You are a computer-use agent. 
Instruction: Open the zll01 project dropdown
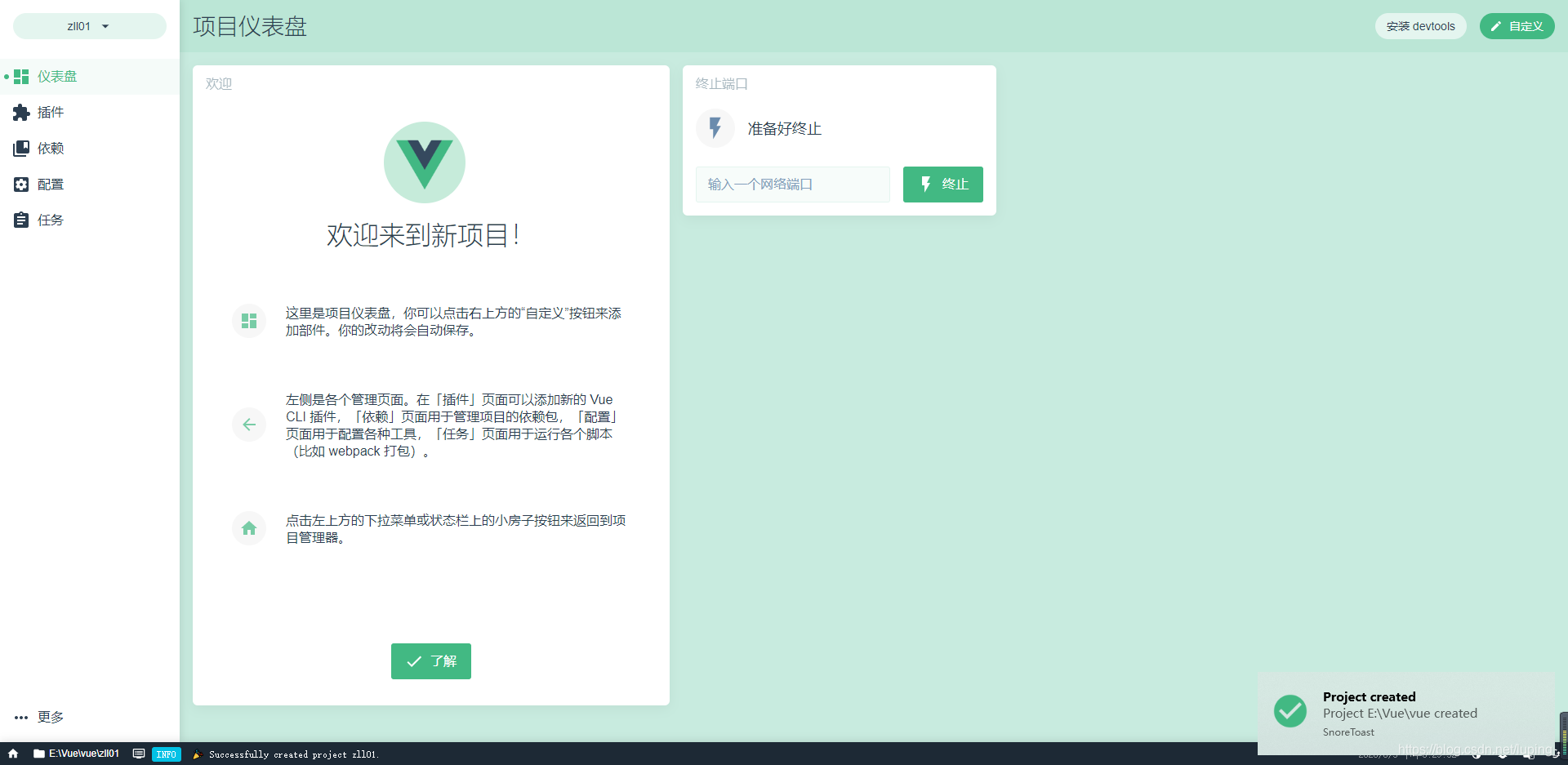tap(89, 26)
